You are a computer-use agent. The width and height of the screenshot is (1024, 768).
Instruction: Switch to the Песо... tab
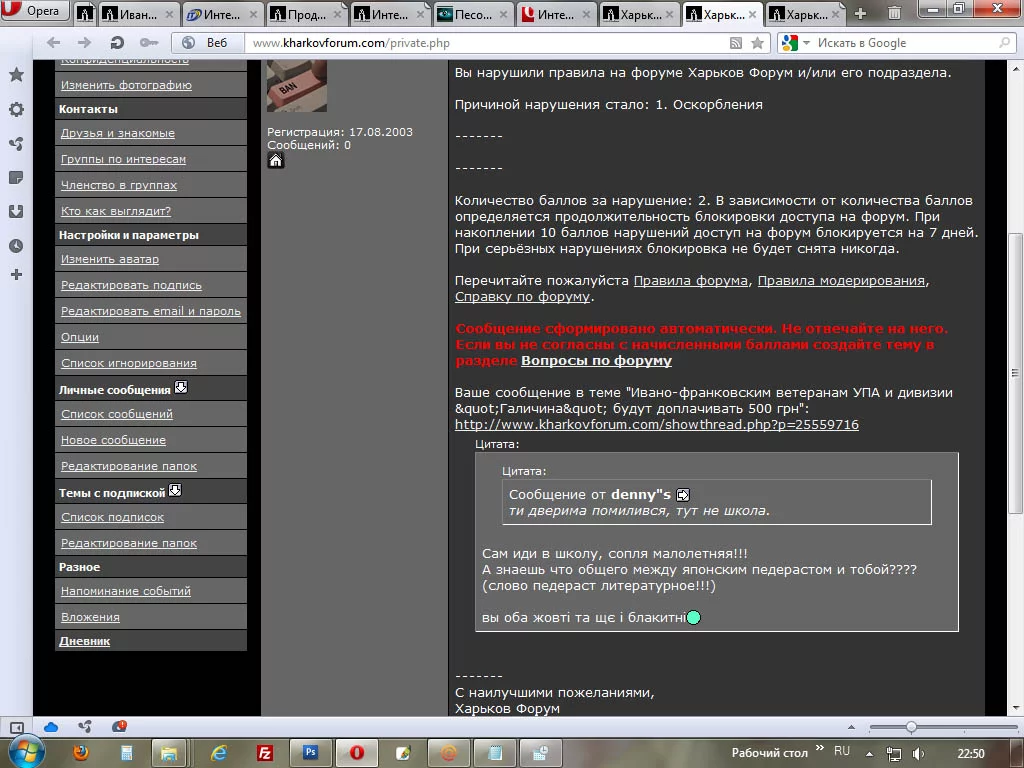pyautogui.click(x=473, y=14)
